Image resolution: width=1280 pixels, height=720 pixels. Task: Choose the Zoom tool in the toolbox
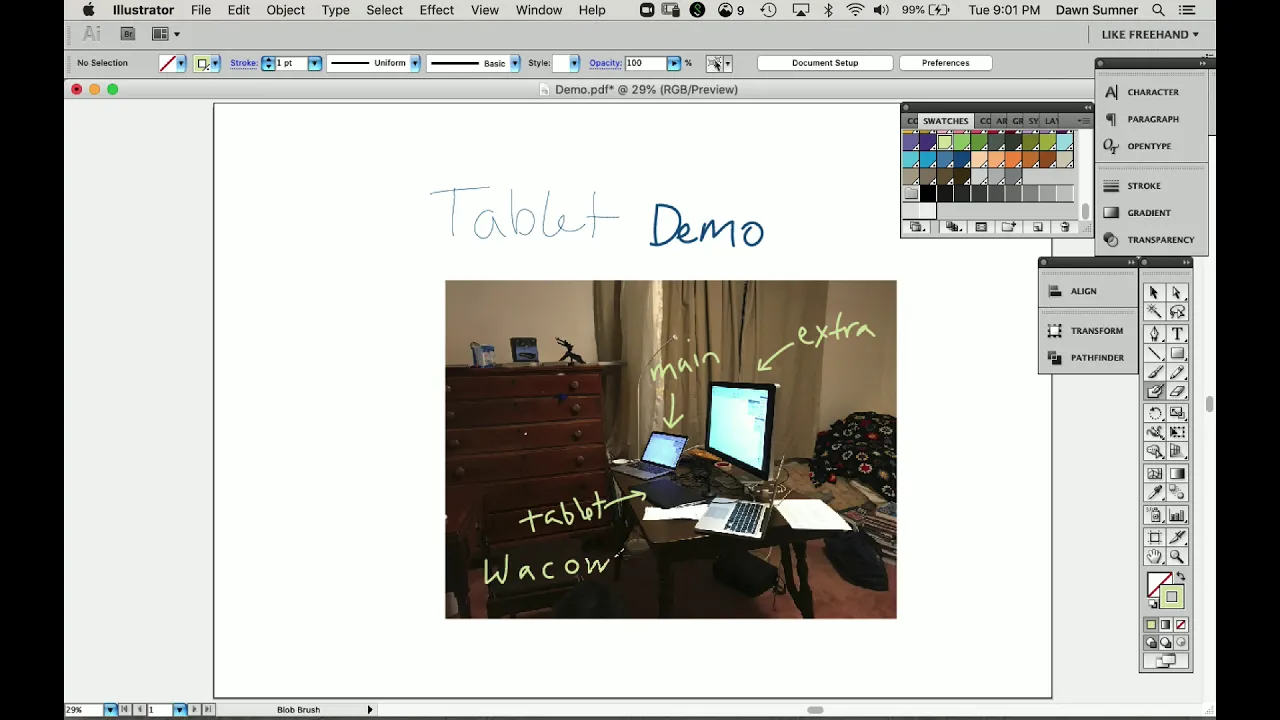click(x=1177, y=556)
